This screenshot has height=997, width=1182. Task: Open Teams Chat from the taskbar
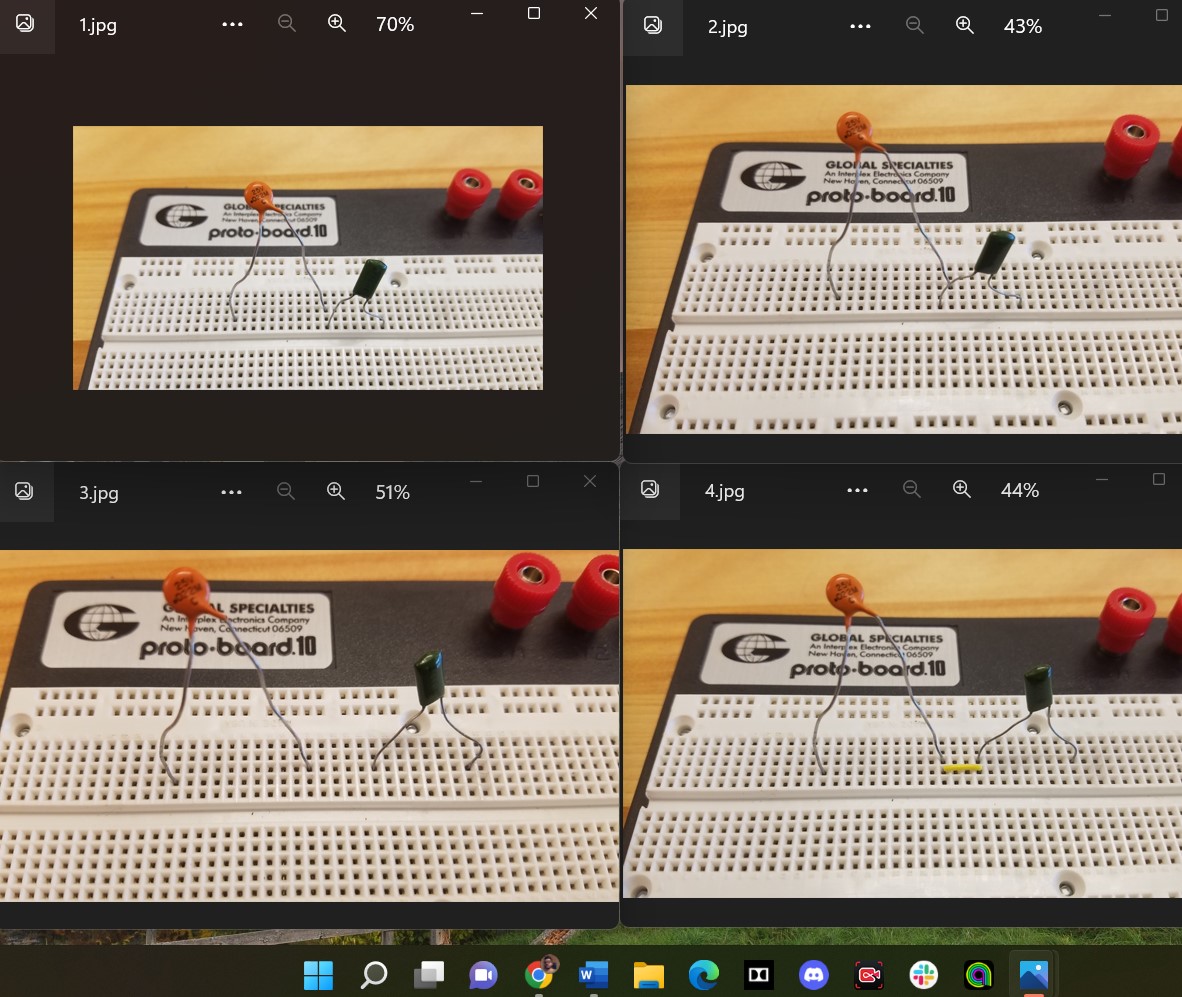click(x=483, y=975)
